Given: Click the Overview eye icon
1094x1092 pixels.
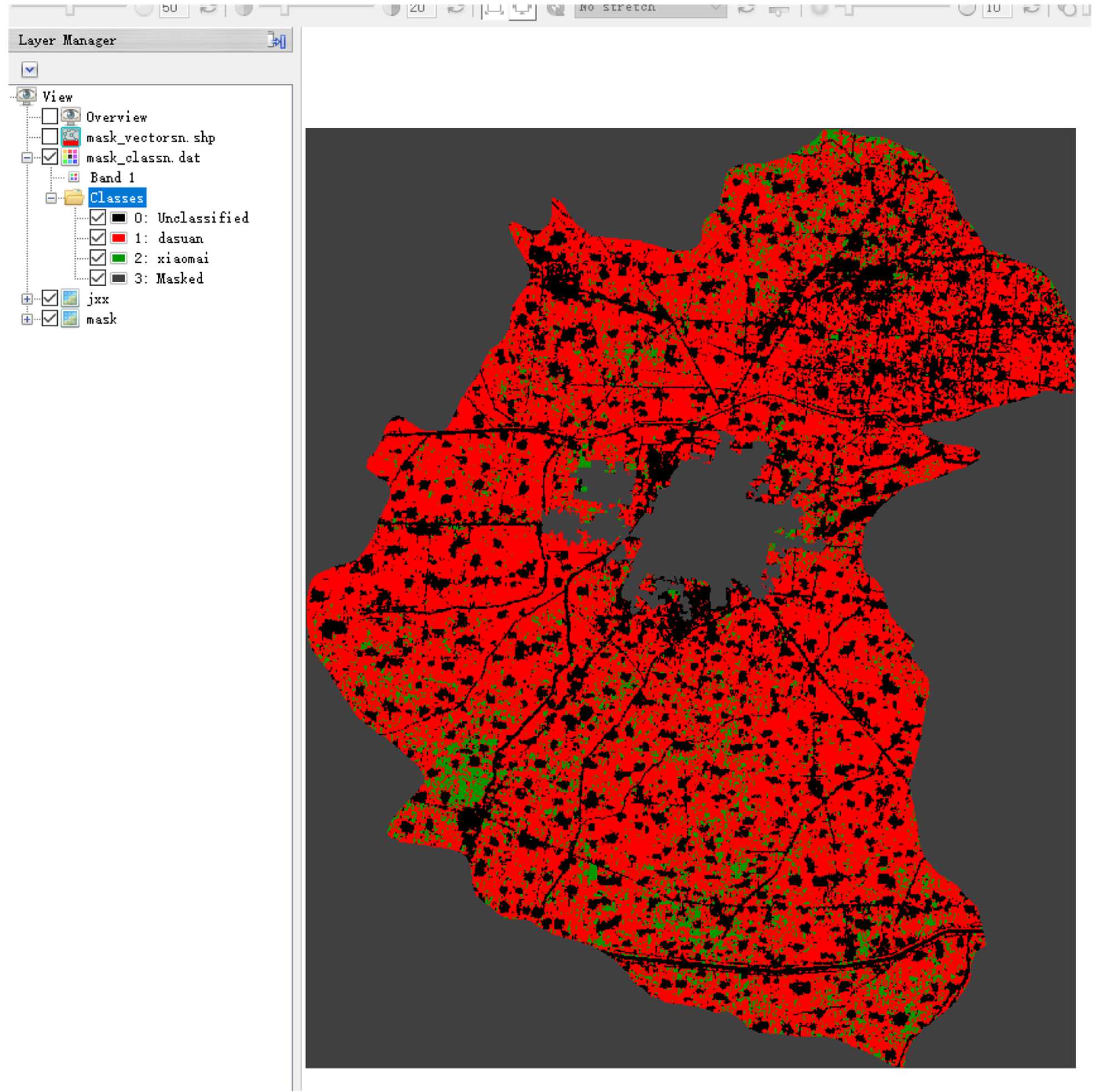Looking at the screenshot, I should point(71,117).
